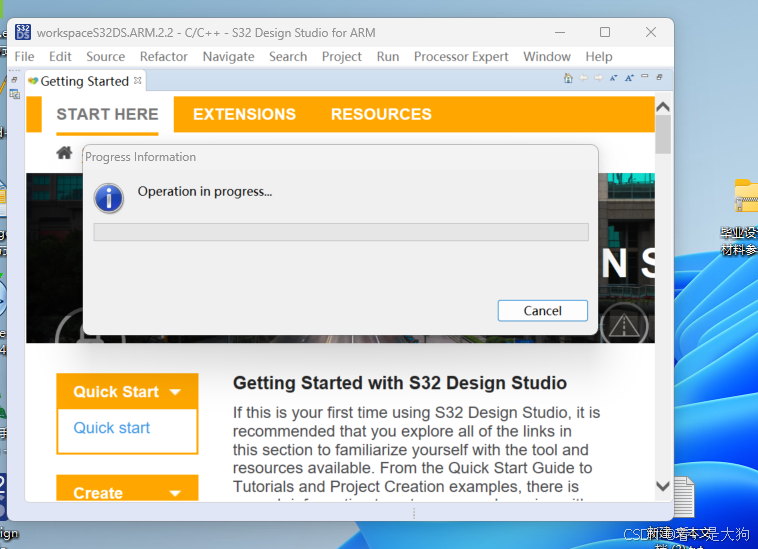Reduce font size with the smaller A icon
The width and height of the screenshot is (758, 549).
613,78
